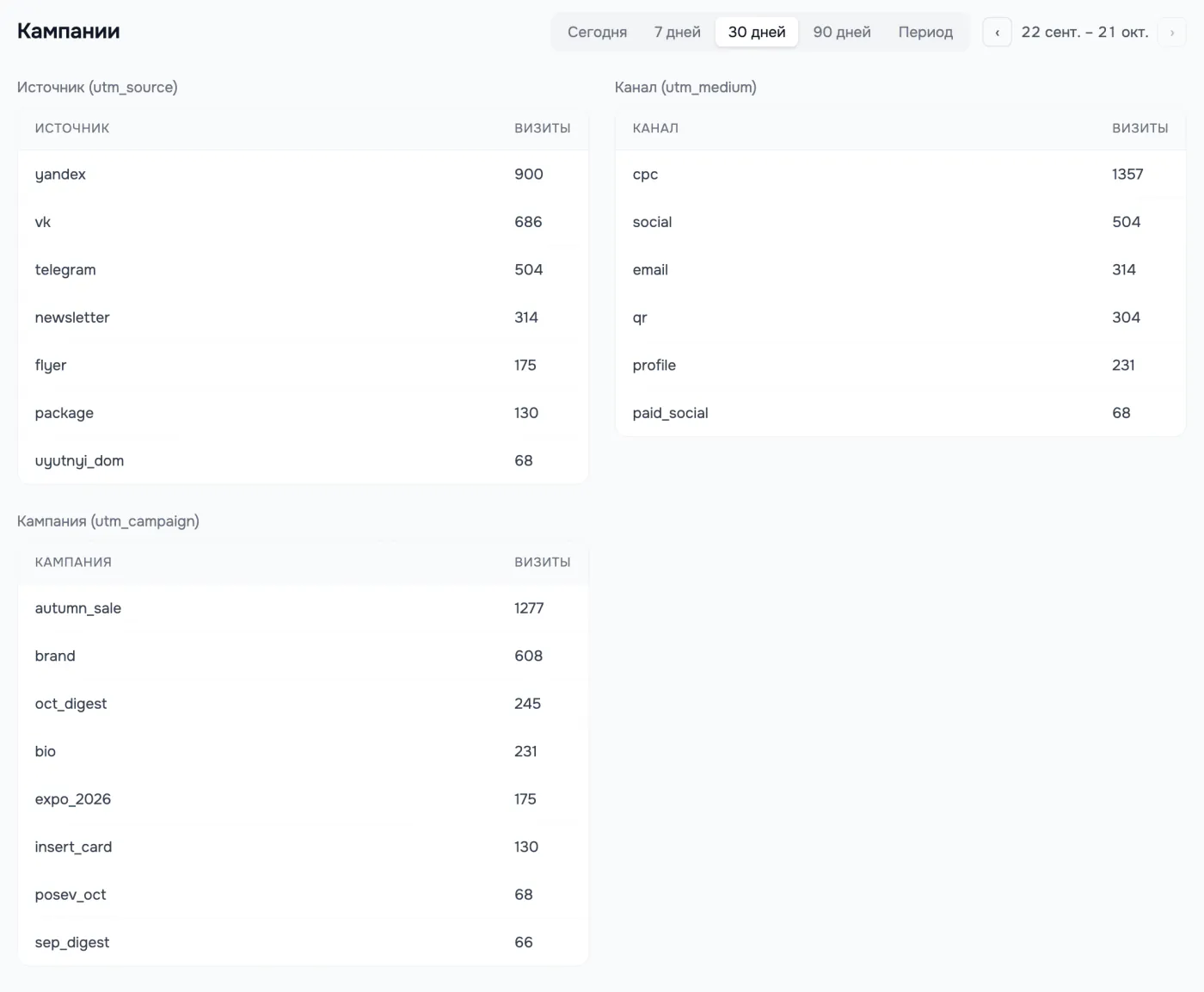Select the sep_digest campaign row

[x=303, y=942]
